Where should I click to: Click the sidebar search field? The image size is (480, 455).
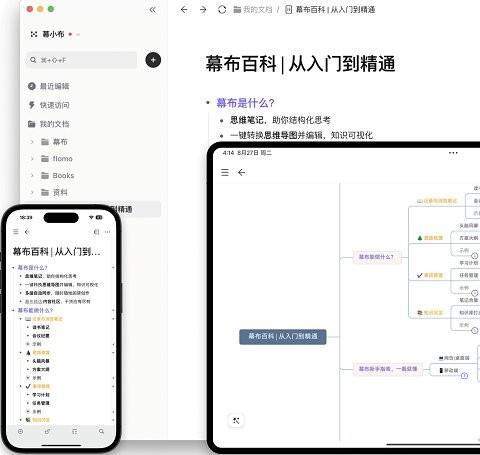click(81, 60)
